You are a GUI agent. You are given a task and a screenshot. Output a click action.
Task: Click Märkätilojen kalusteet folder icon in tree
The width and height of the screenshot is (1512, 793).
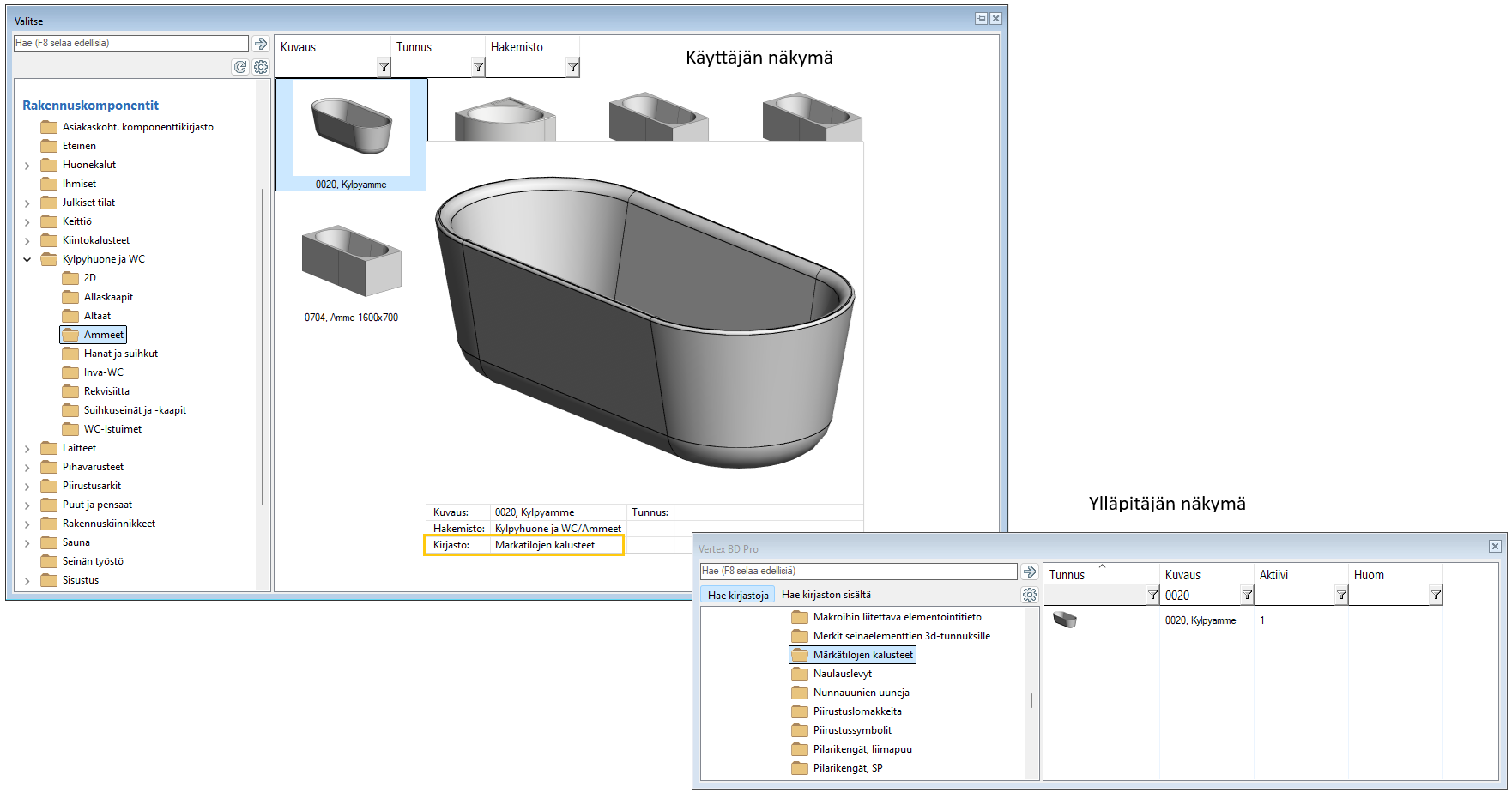point(800,655)
